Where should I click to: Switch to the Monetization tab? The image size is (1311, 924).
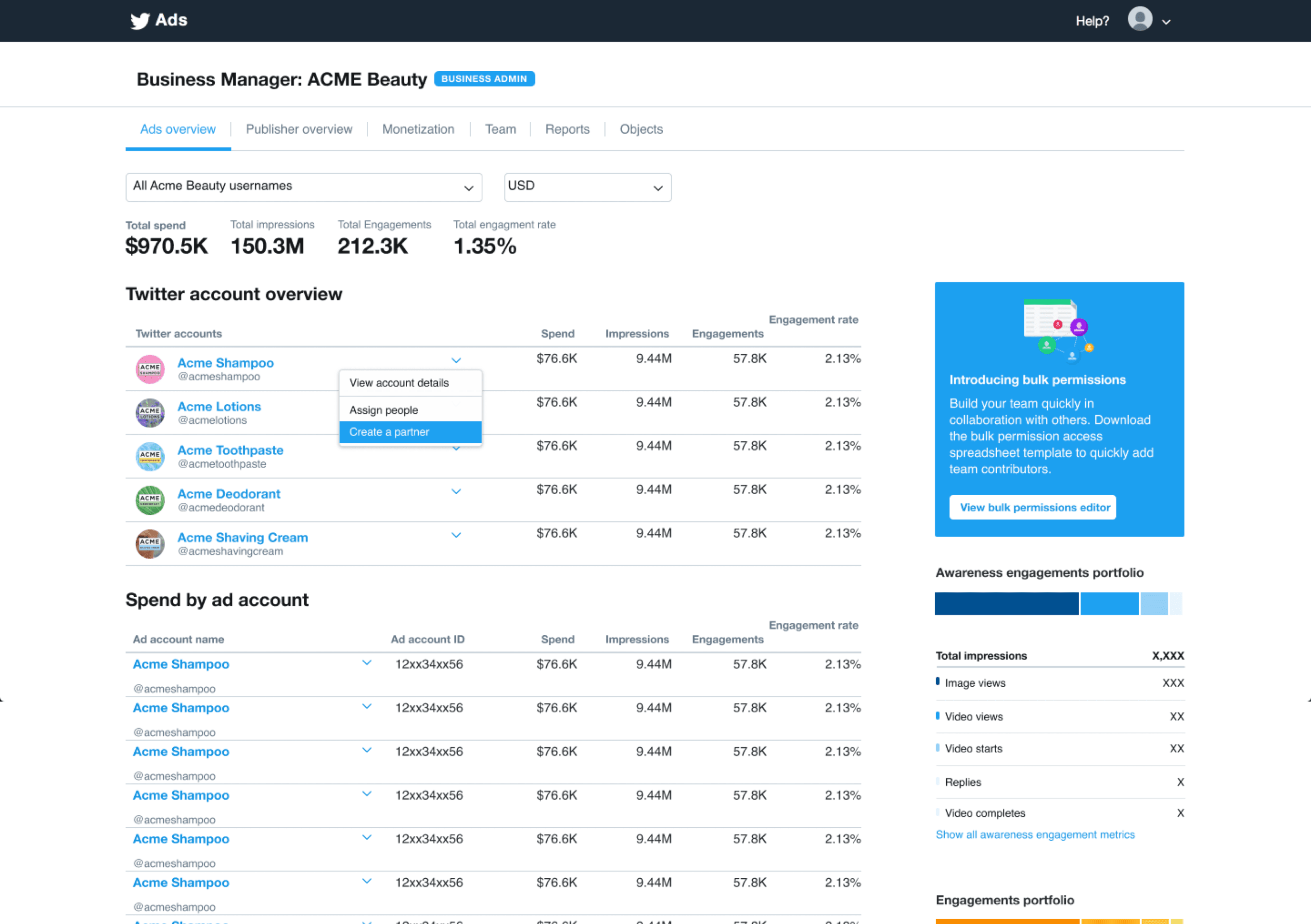418,129
